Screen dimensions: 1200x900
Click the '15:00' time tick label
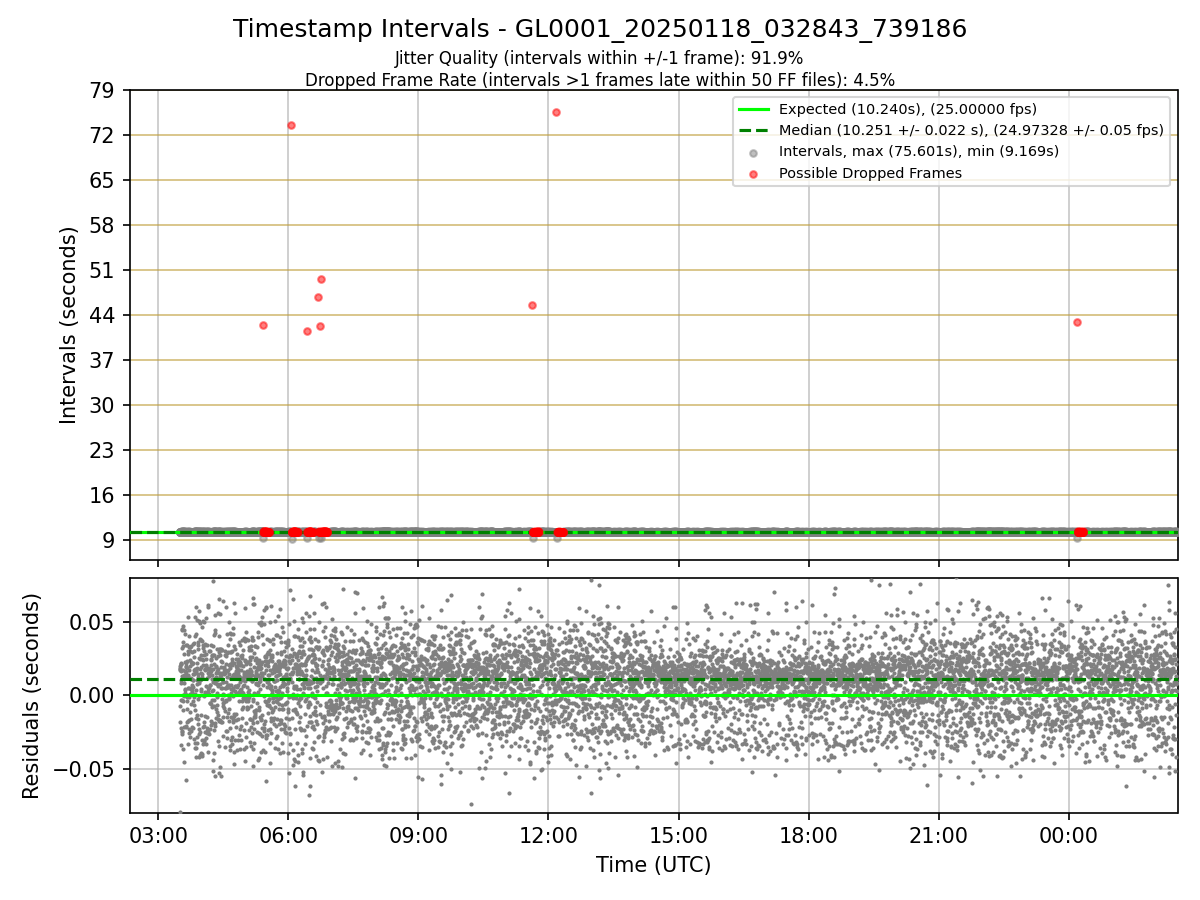coord(679,835)
